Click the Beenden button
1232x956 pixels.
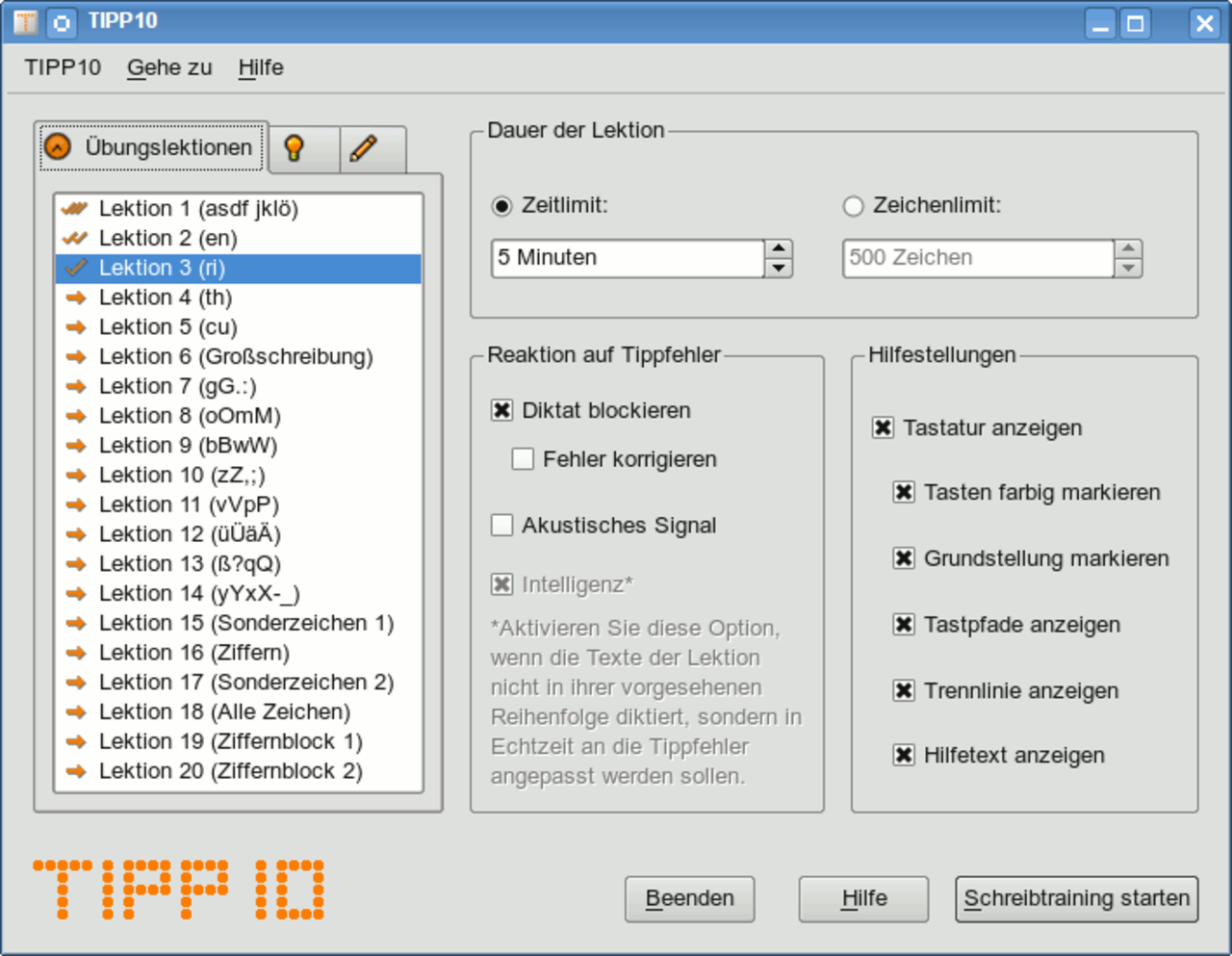tap(689, 898)
